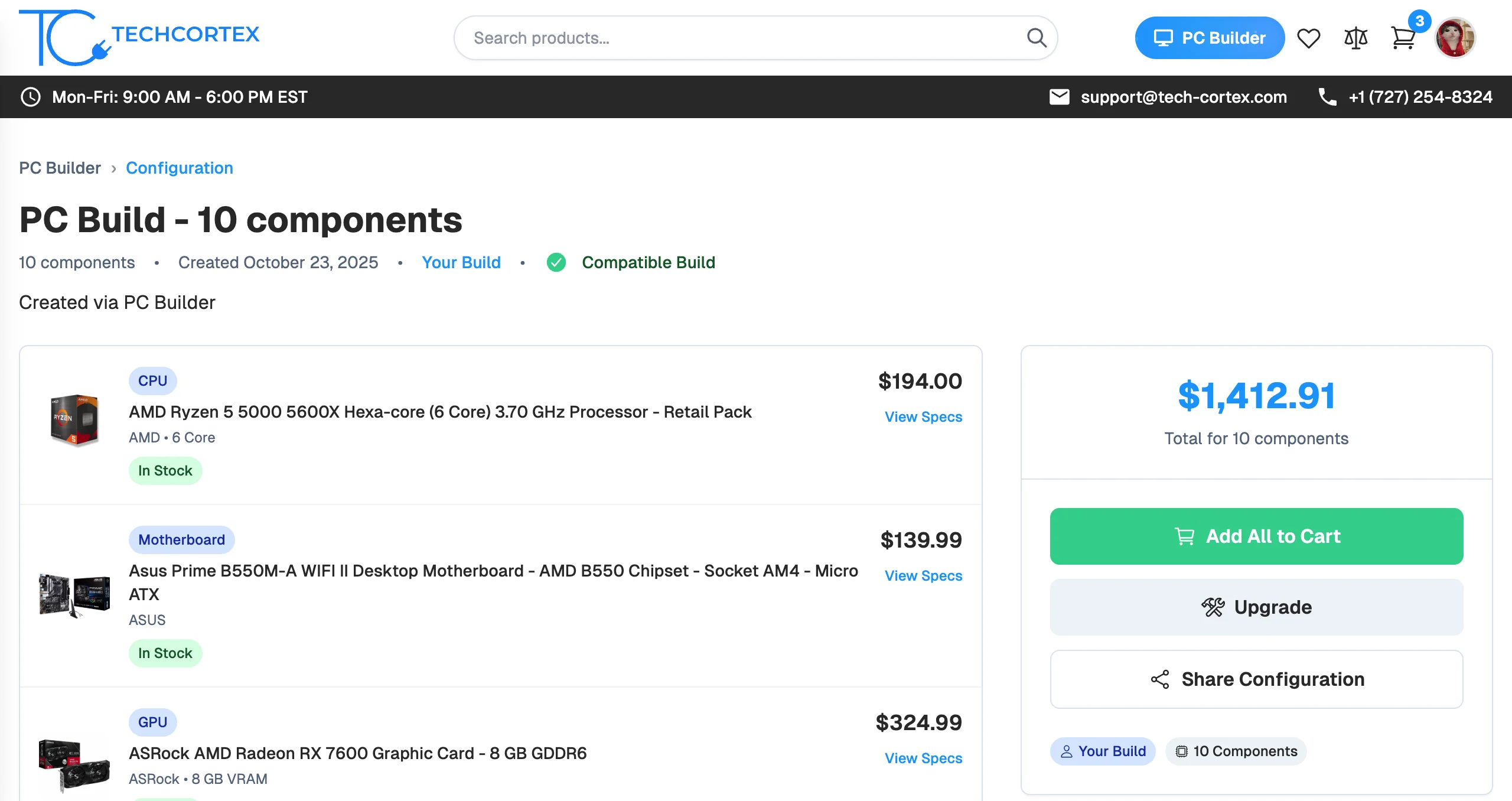Click the $1,412.91 total price
1512x801 pixels.
pyautogui.click(x=1256, y=396)
